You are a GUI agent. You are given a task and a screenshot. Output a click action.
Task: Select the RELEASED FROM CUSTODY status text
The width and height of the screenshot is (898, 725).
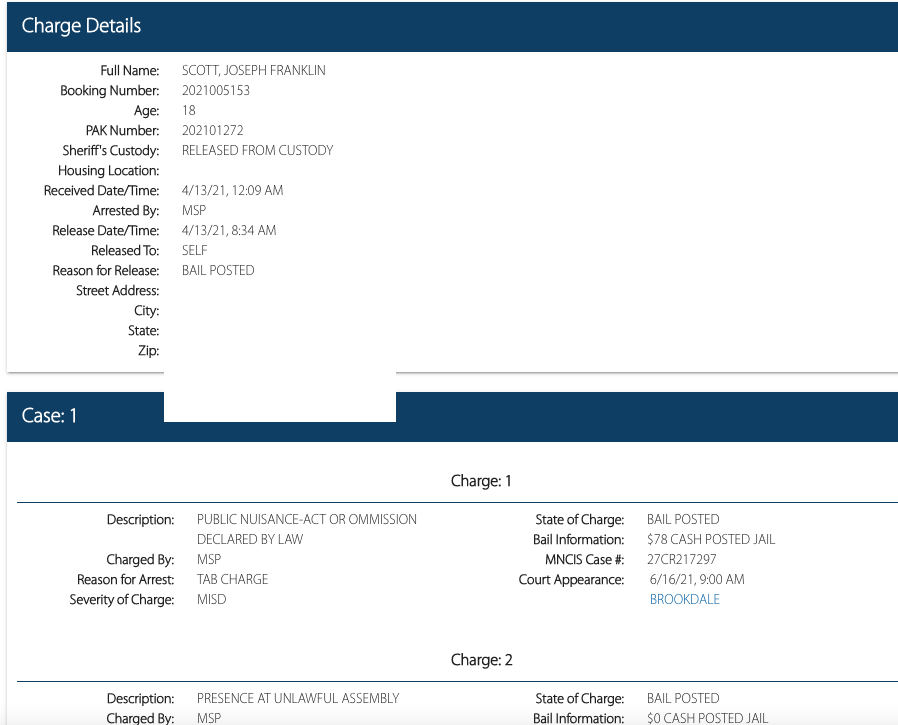click(257, 150)
